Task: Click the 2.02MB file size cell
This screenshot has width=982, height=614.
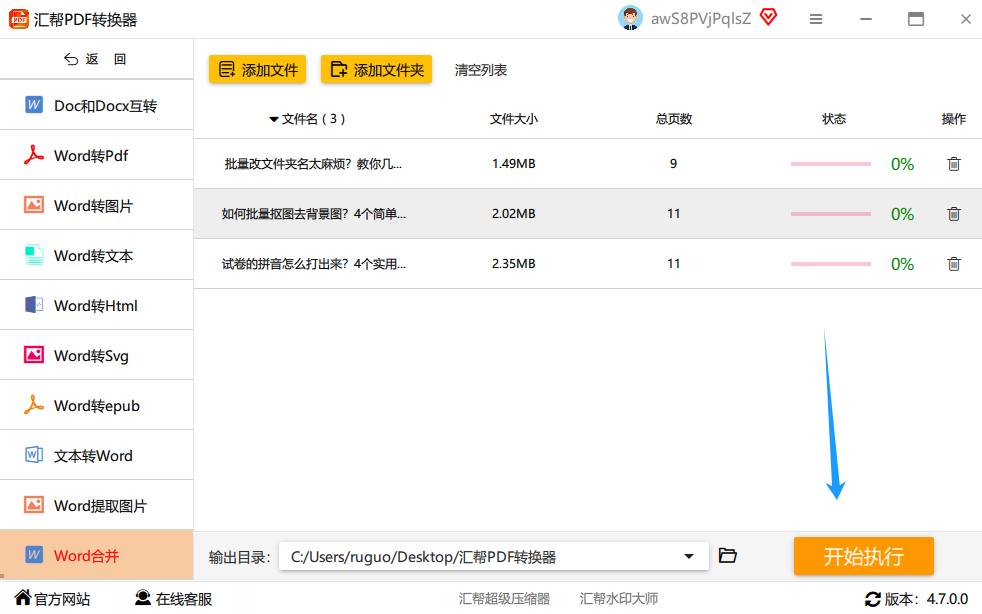Action: (x=514, y=214)
